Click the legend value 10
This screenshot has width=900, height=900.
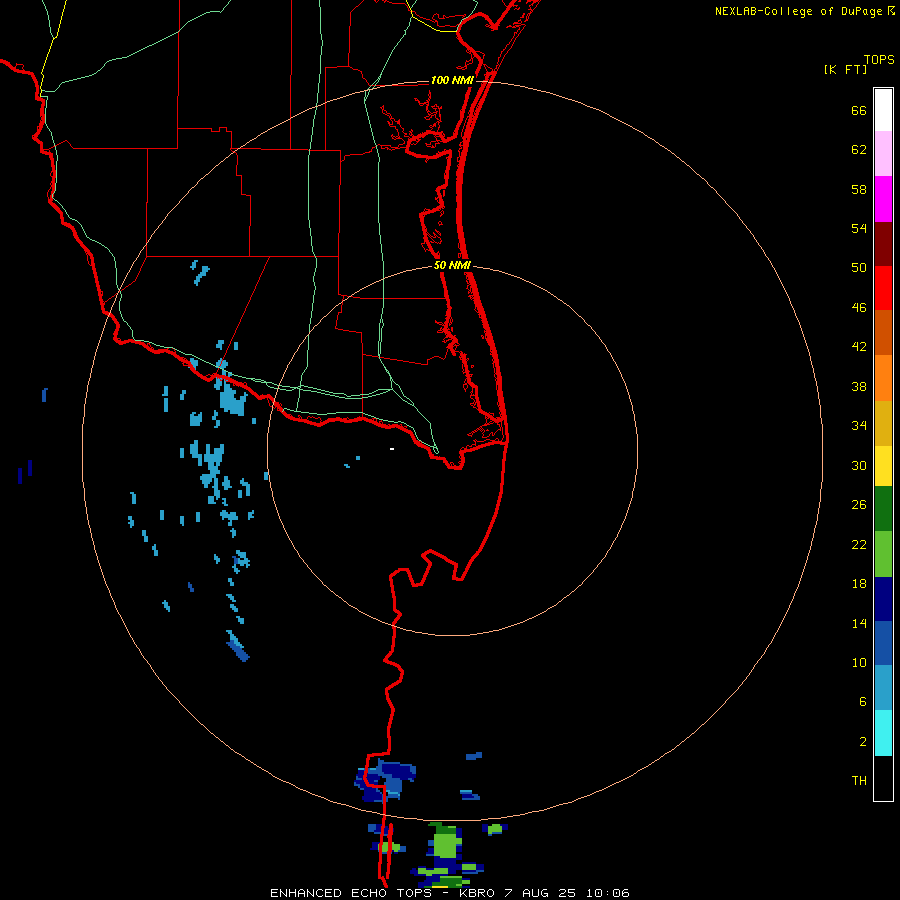click(859, 663)
